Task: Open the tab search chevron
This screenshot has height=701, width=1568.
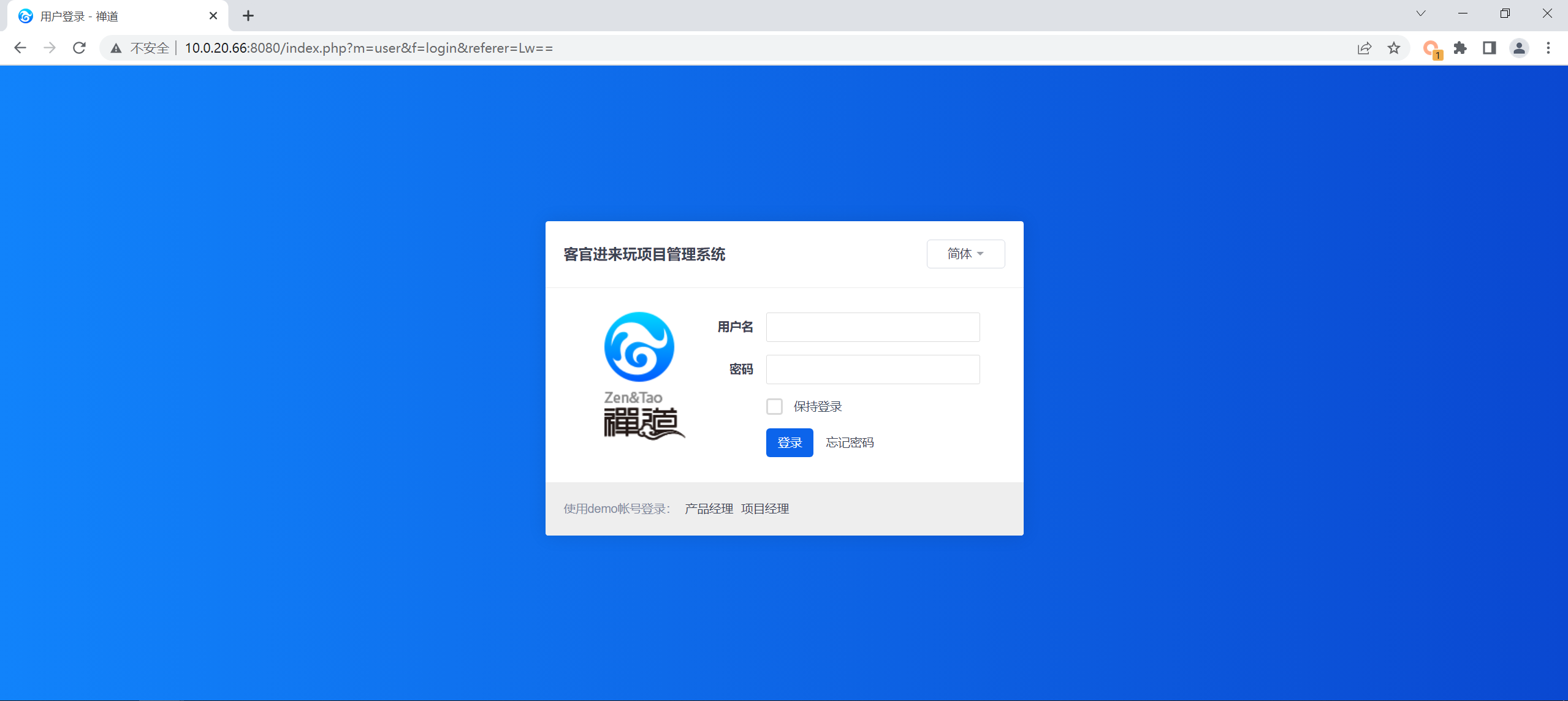Action: [x=1421, y=13]
